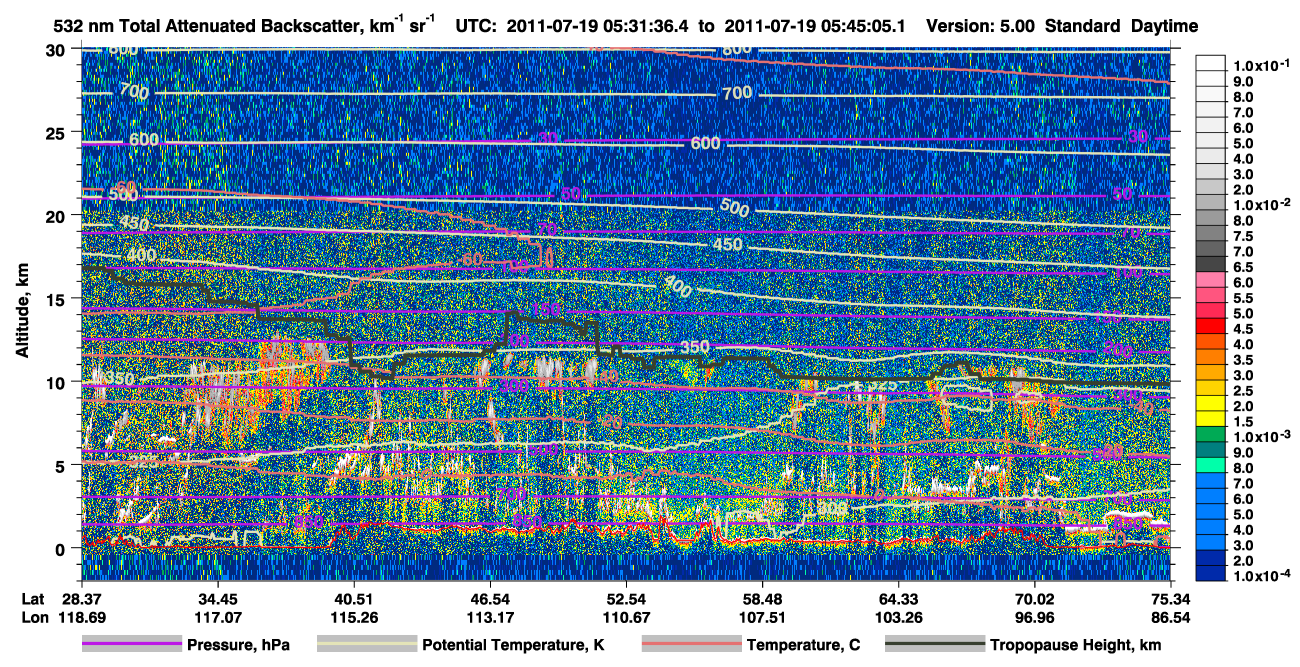Select the 'Tropopause Height, km' legend label

point(1076,646)
